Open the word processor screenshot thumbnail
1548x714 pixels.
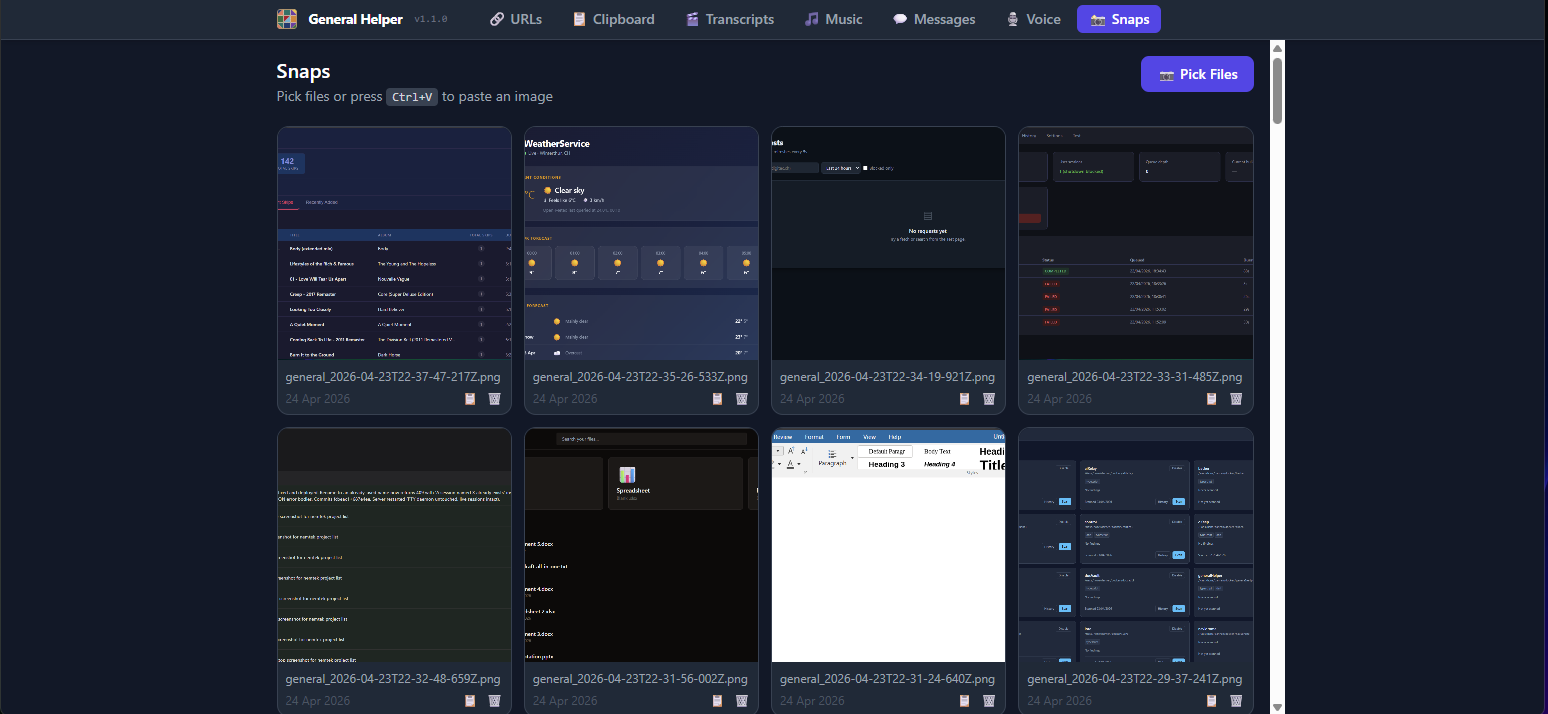(x=888, y=545)
